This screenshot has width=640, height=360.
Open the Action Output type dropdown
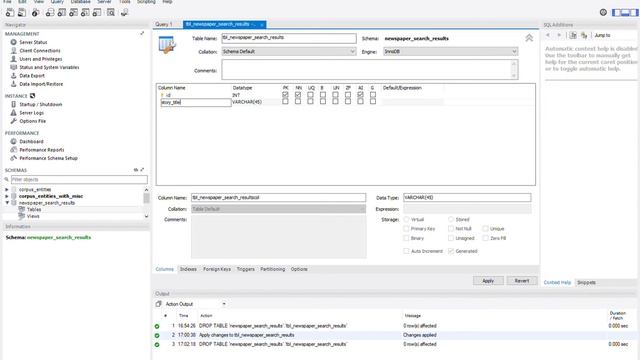tap(224, 304)
